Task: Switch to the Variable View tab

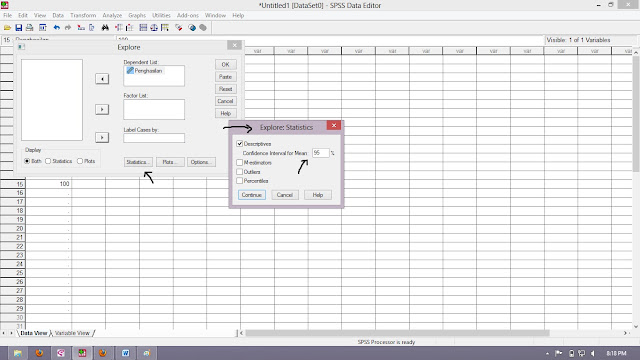Action: (x=72, y=333)
